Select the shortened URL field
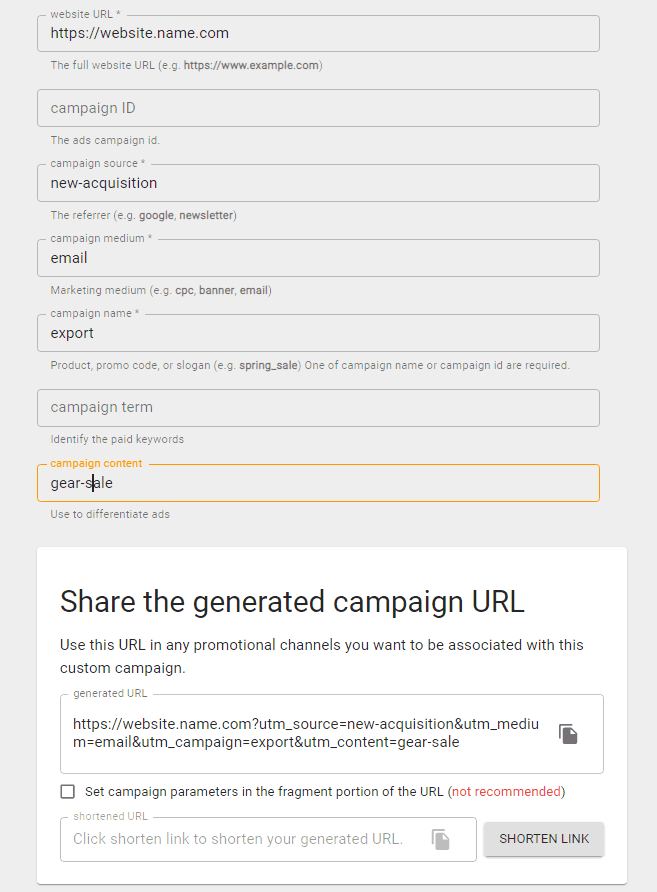 tap(240, 839)
